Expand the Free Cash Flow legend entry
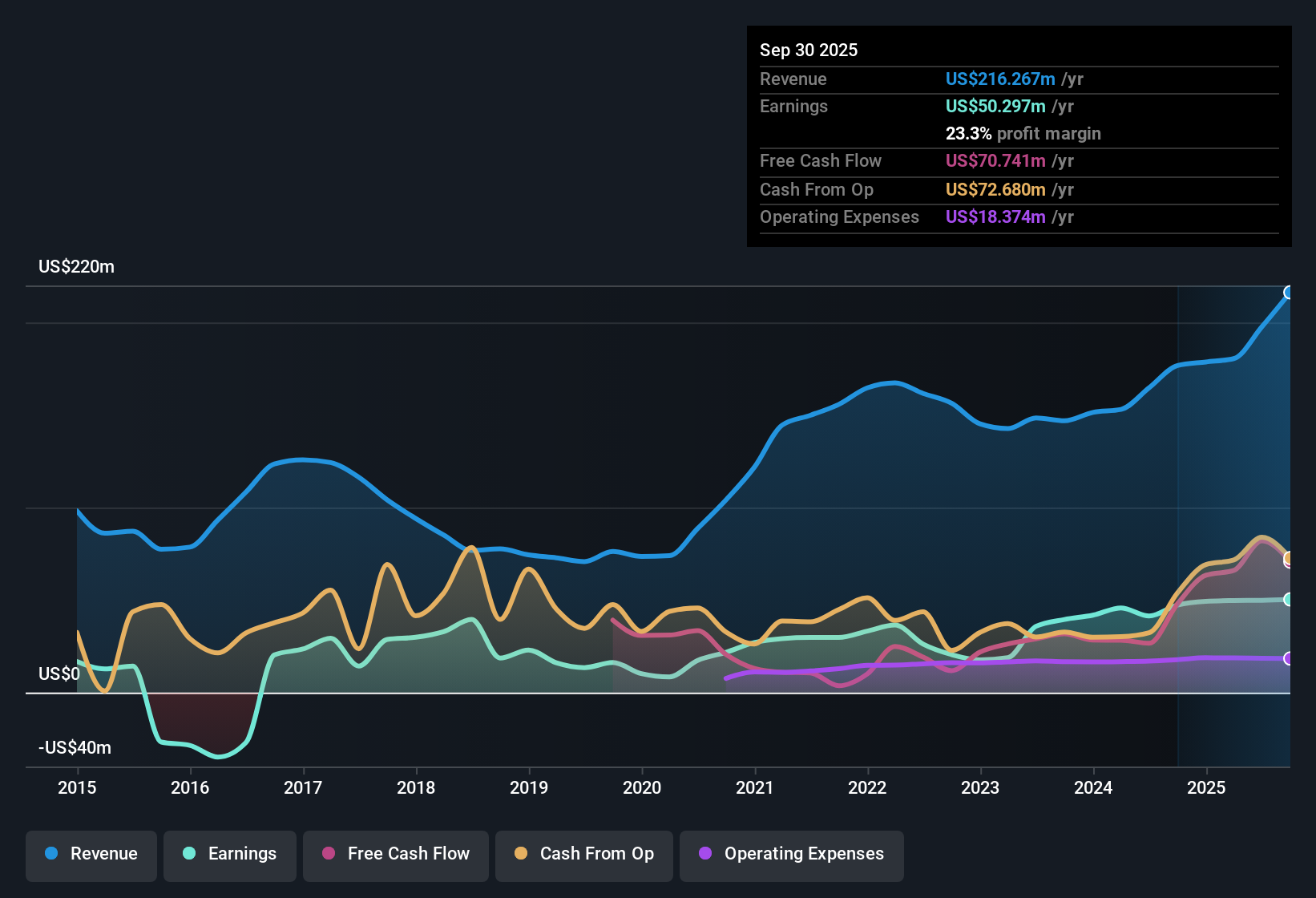 [x=395, y=854]
